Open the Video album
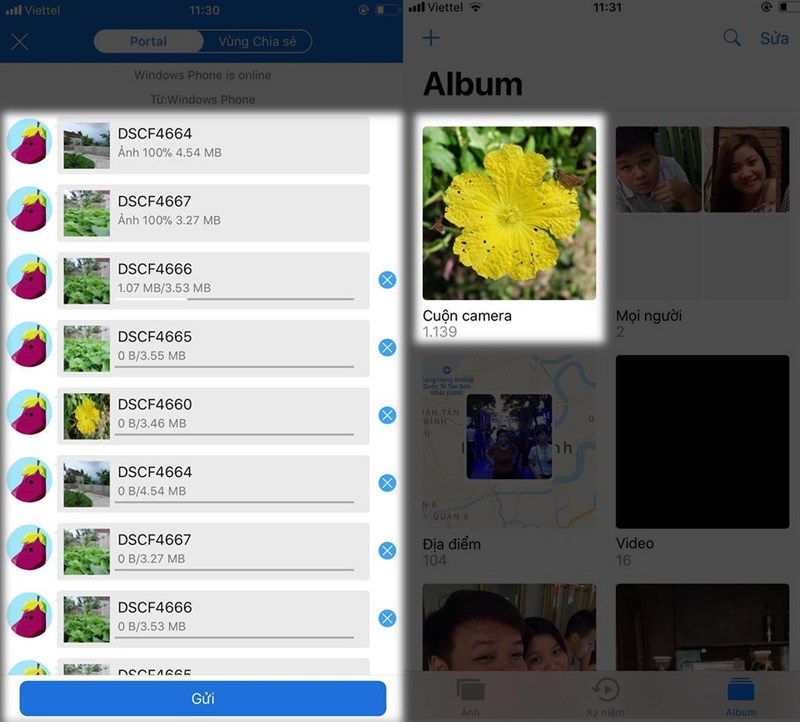The height and width of the screenshot is (722, 800). (702, 440)
